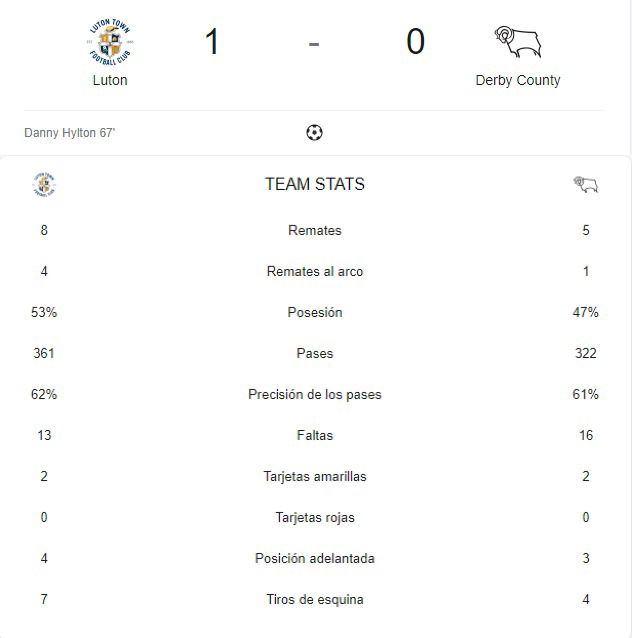Image resolution: width=632 pixels, height=638 pixels.
Task: Open the Derby County team name link
Action: [x=518, y=81]
